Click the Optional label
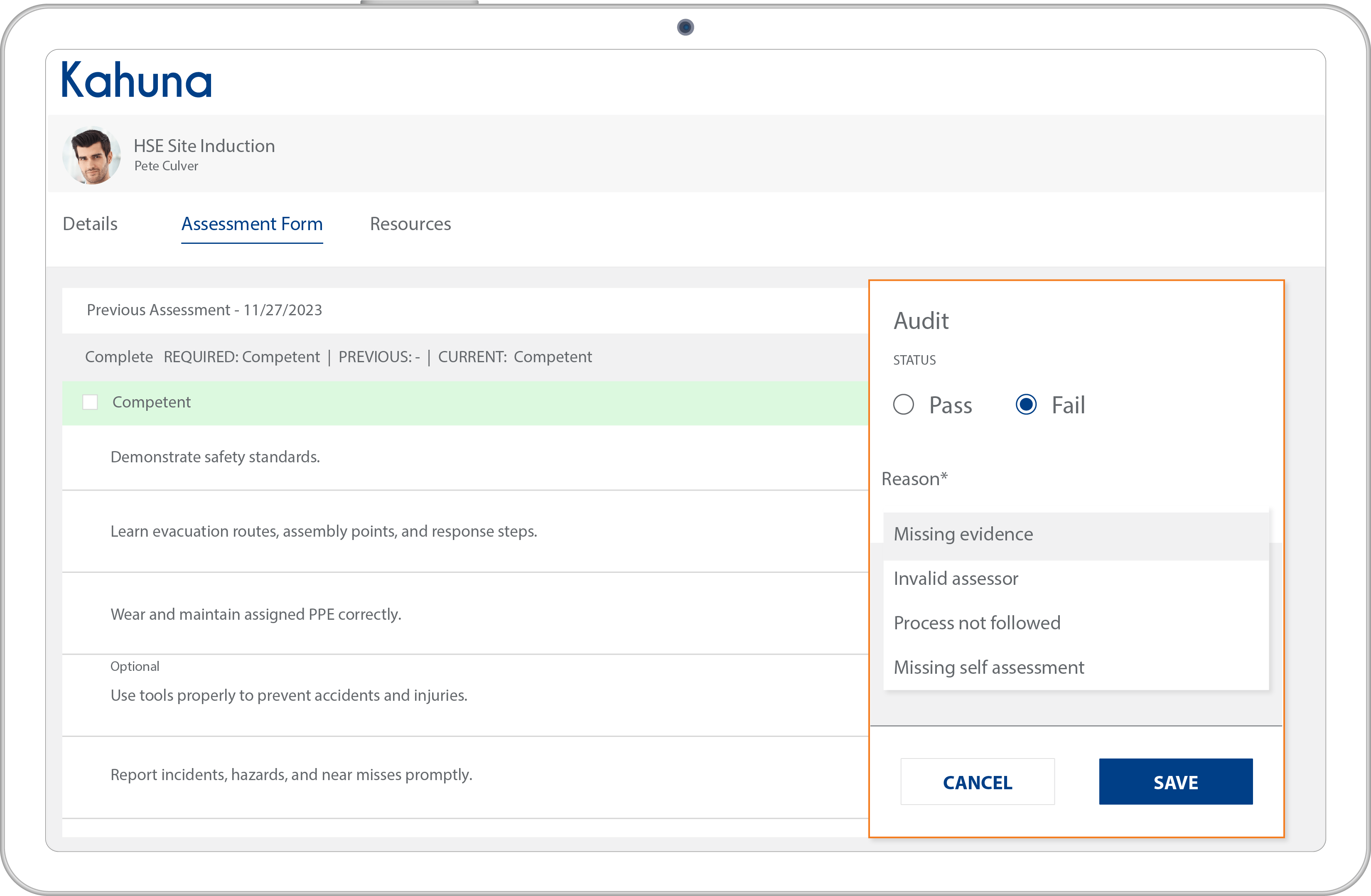The image size is (1371, 896). [135, 666]
